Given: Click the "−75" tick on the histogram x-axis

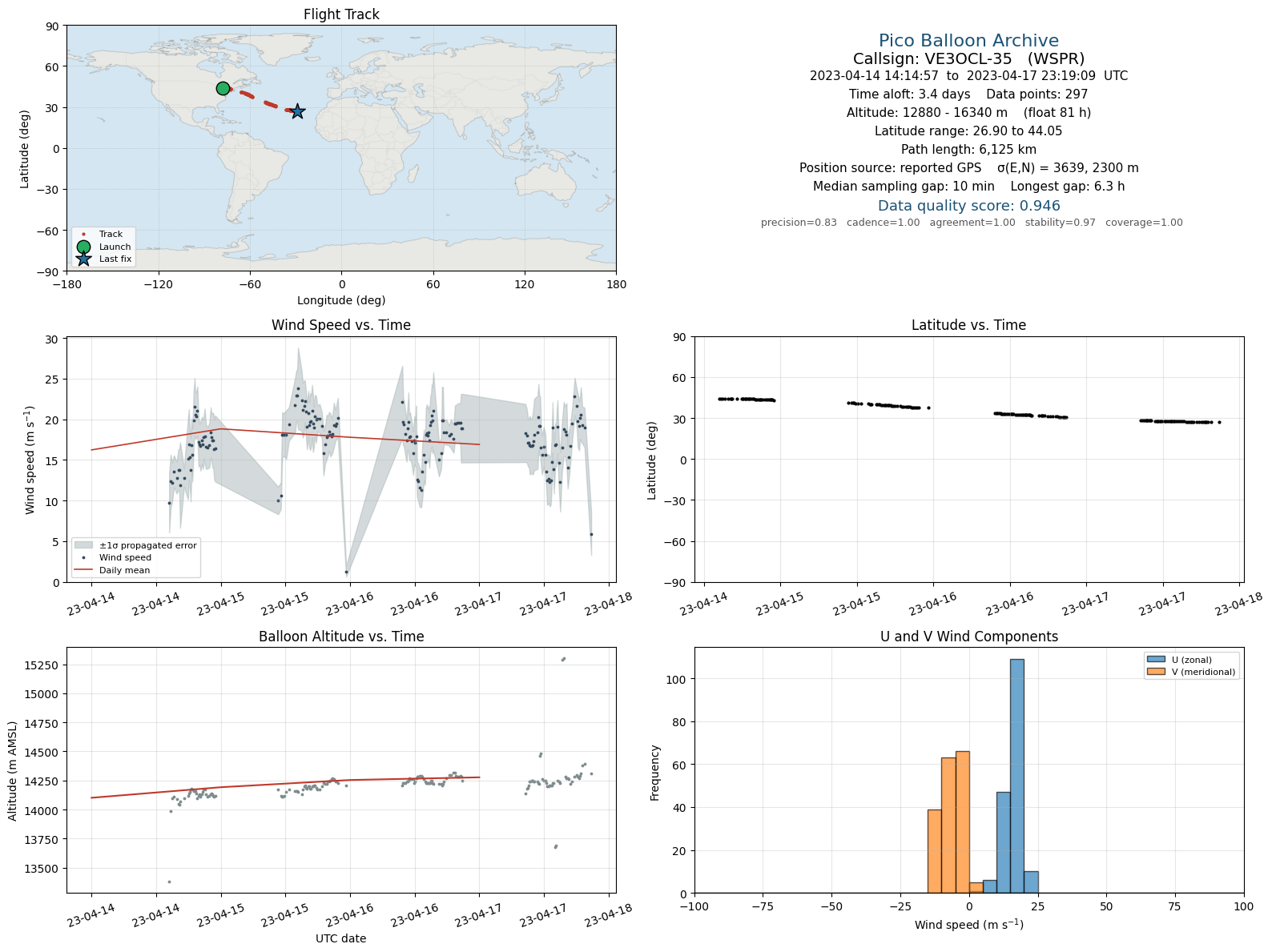Looking at the screenshot, I should pos(763,906).
